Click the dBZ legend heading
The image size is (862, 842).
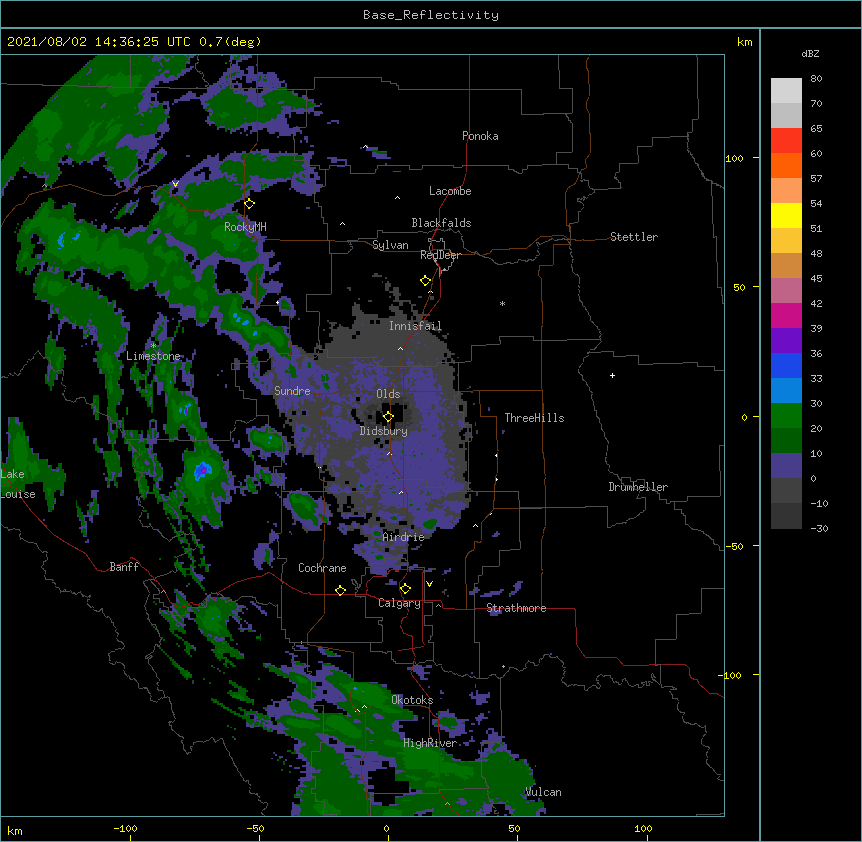click(x=810, y=53)
